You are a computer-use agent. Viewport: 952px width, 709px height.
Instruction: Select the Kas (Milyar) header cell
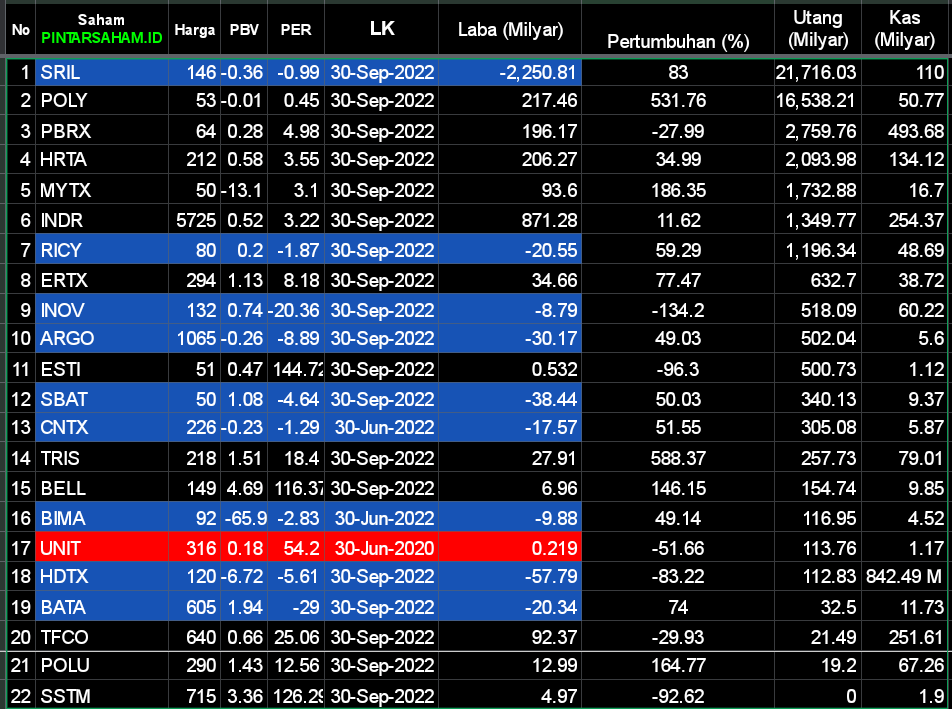905,29
